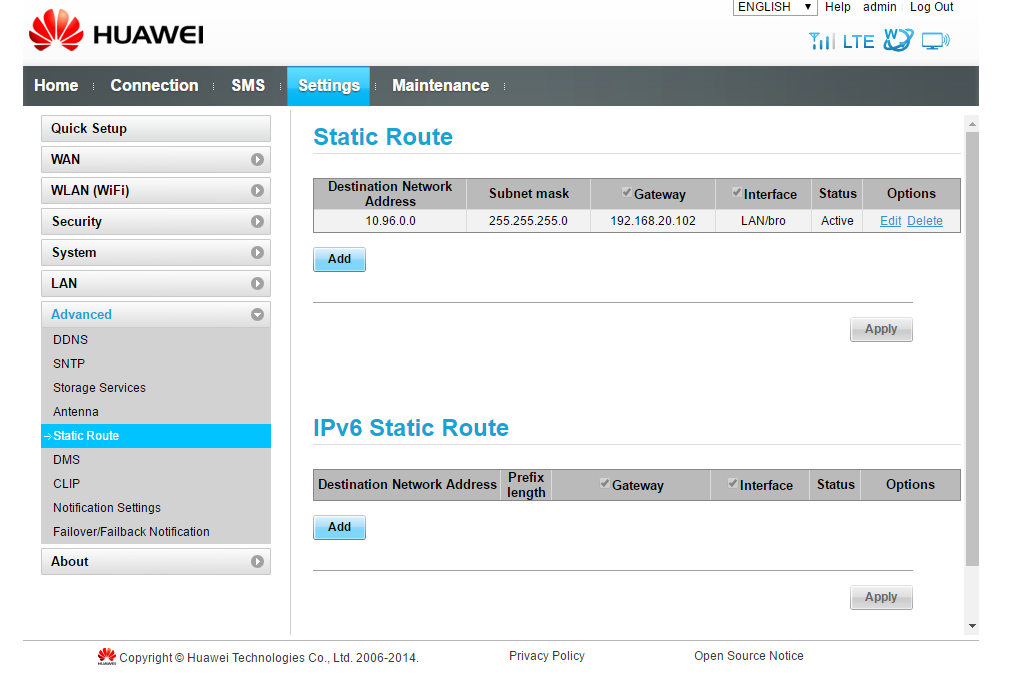Click the scrollbar down arrow
The image size is (1011, 688).
972,626
